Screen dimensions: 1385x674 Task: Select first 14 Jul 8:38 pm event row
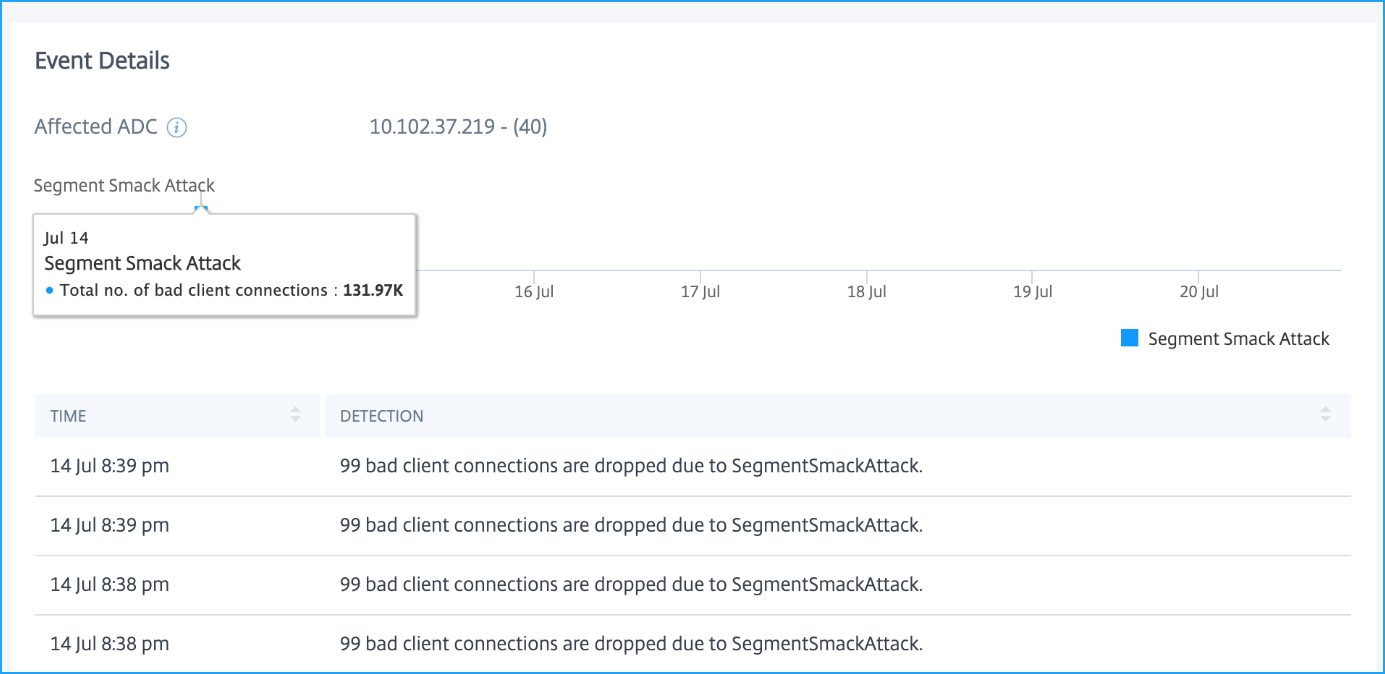693,585
